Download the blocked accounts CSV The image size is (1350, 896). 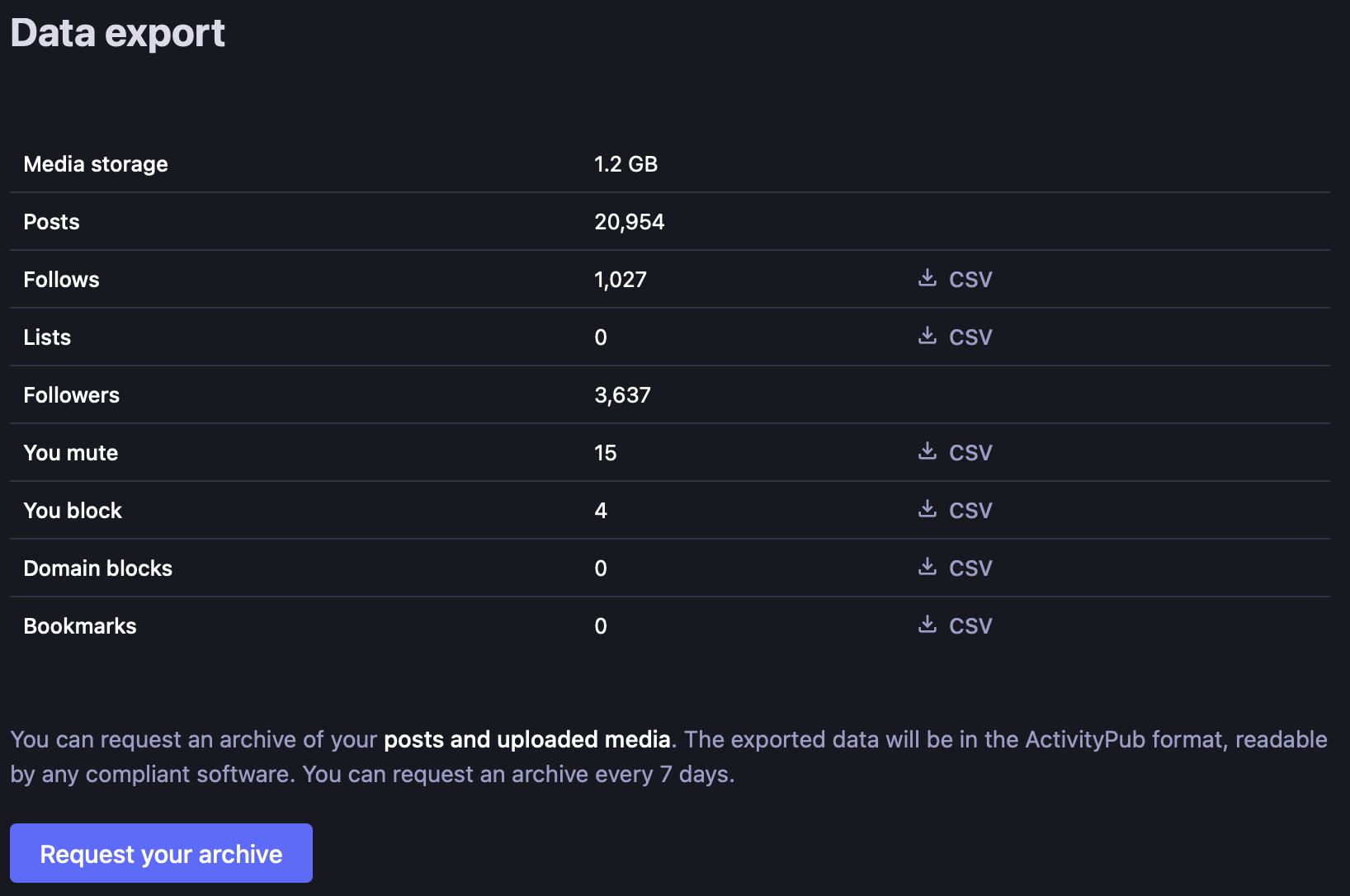955,510
